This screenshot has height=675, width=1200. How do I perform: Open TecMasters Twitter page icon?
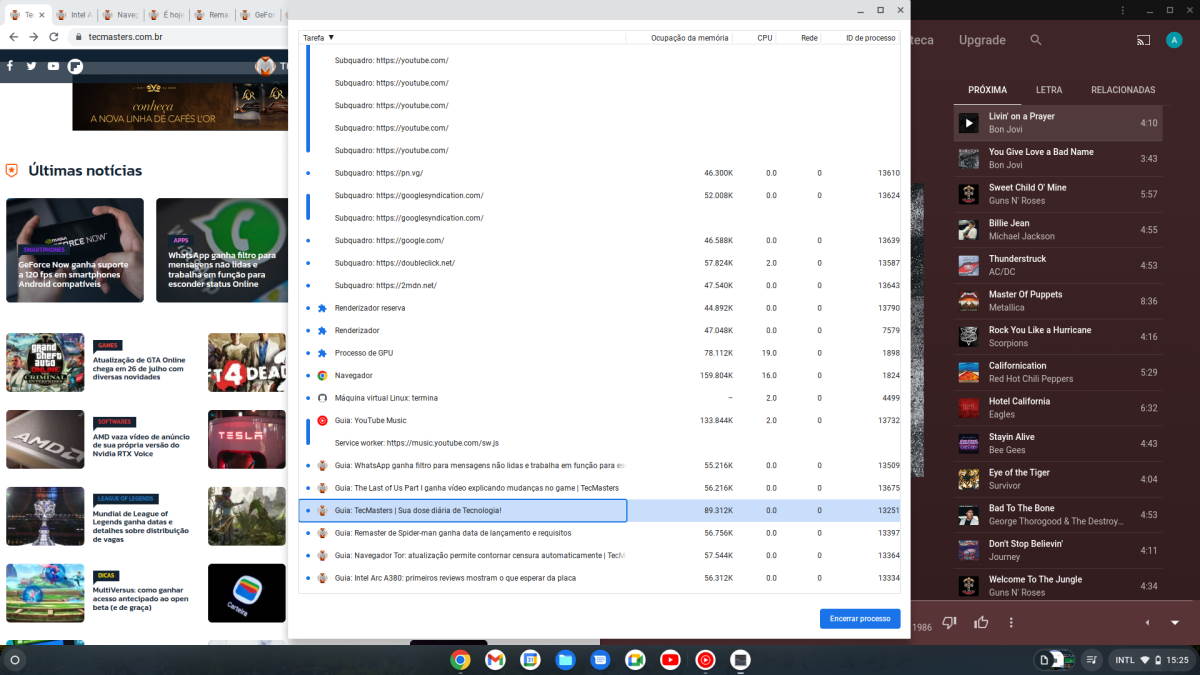(31, 66)
